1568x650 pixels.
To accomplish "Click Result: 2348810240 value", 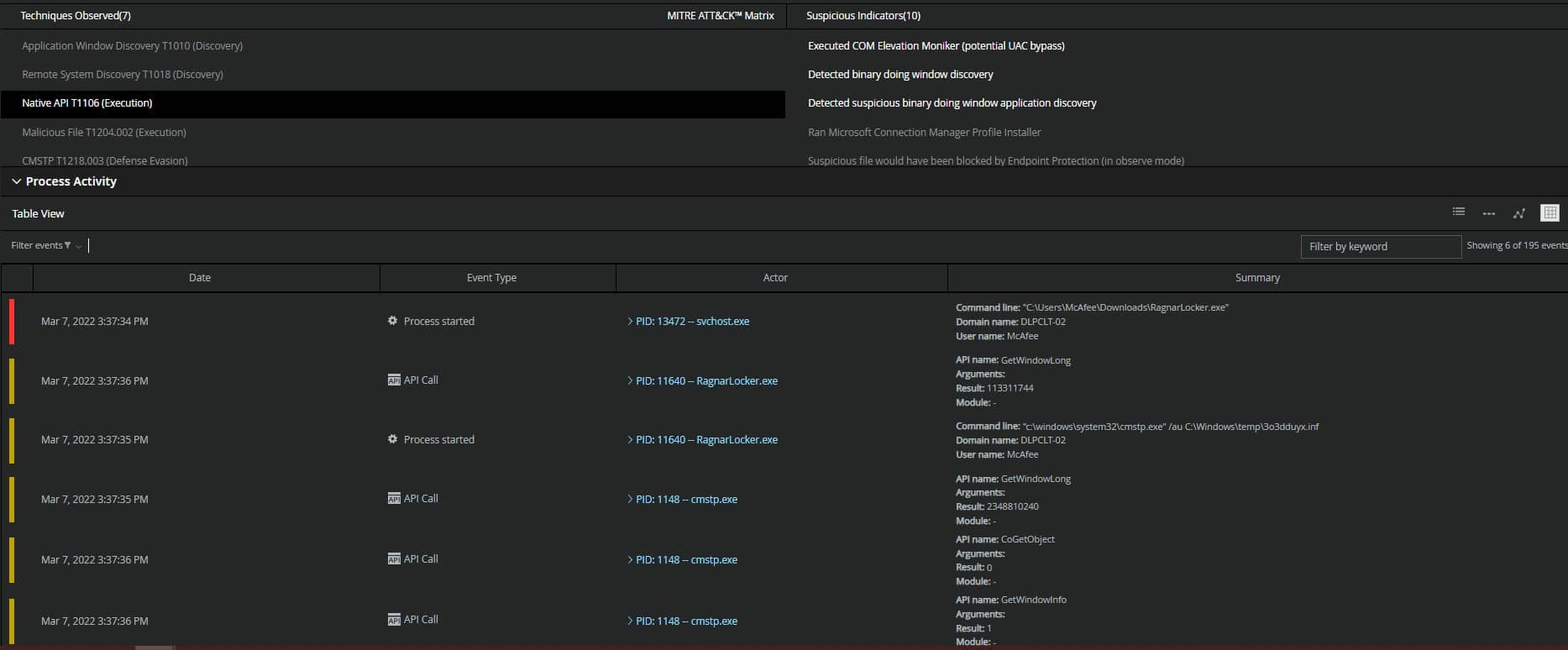I will pos(998,506).
